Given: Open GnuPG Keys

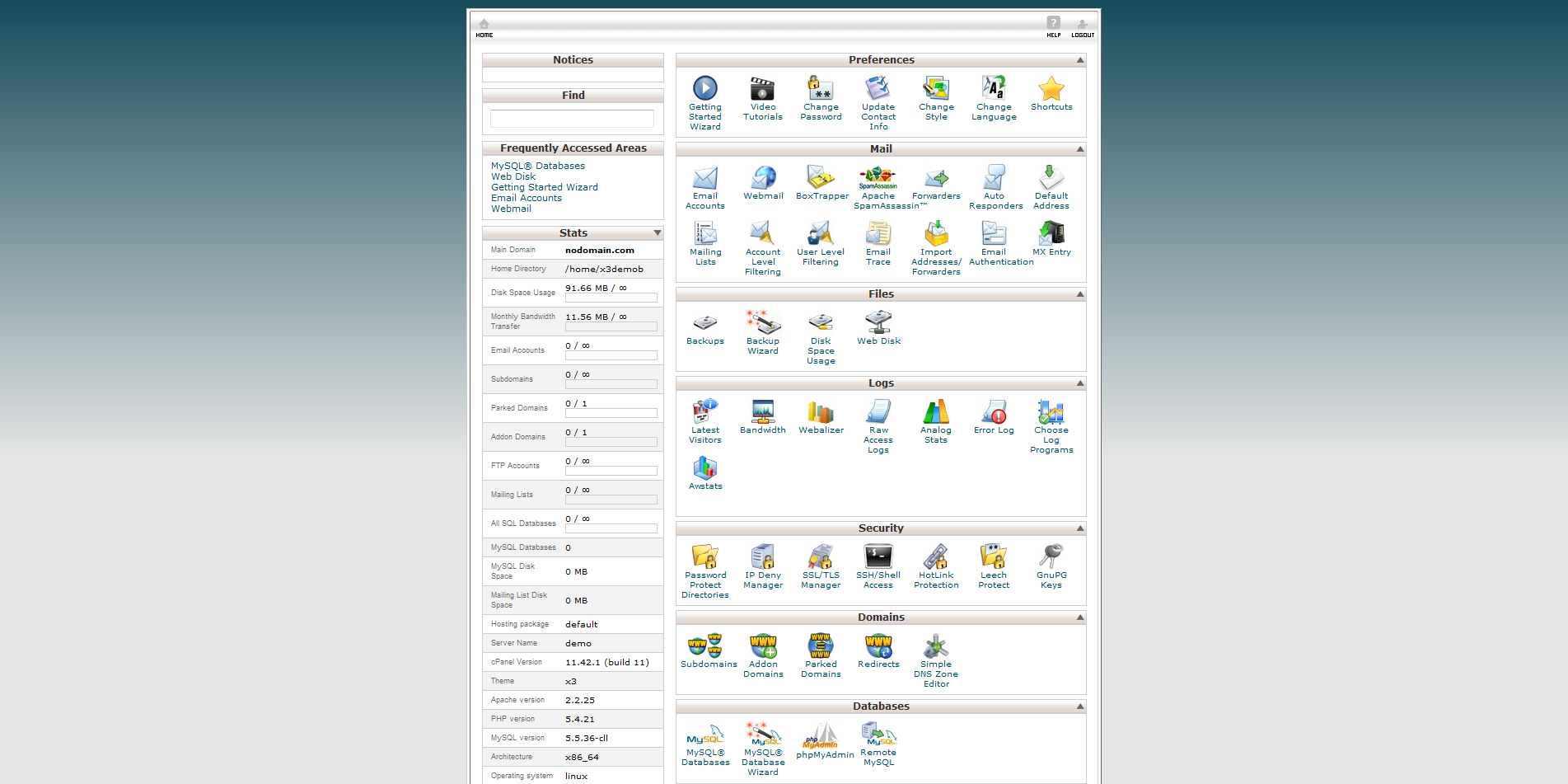Looking at the screenshot, I should (x=1051, y=556).
